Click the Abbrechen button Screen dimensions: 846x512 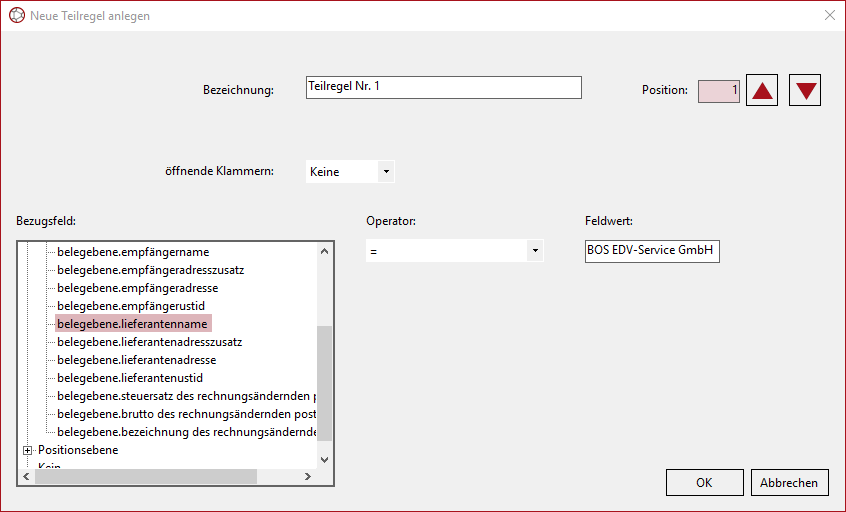click(789, 482)
